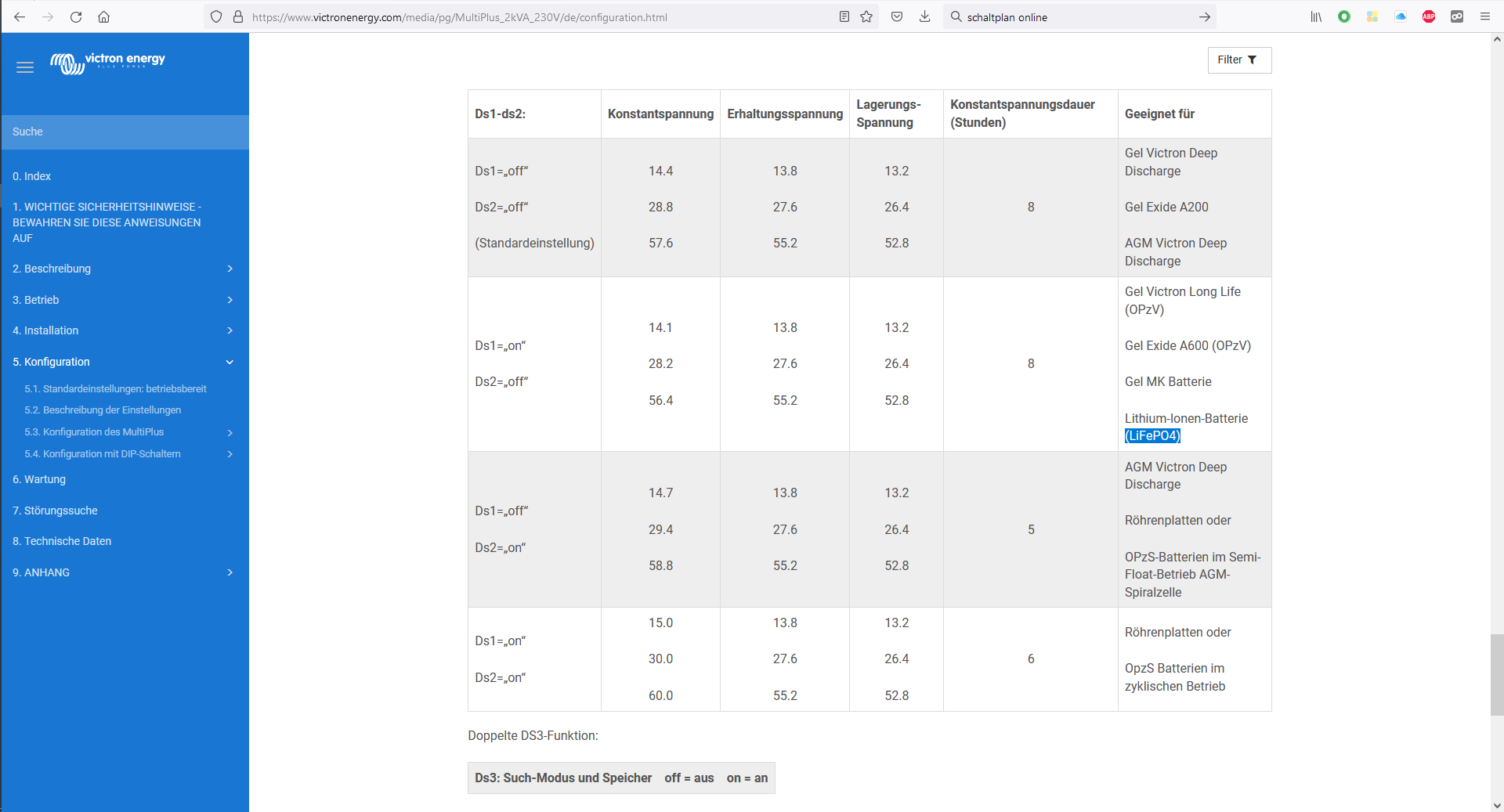Click the page vertical scrollbar thumb
Screen dimensions: 1504x812
click(x=1497, y=675)
